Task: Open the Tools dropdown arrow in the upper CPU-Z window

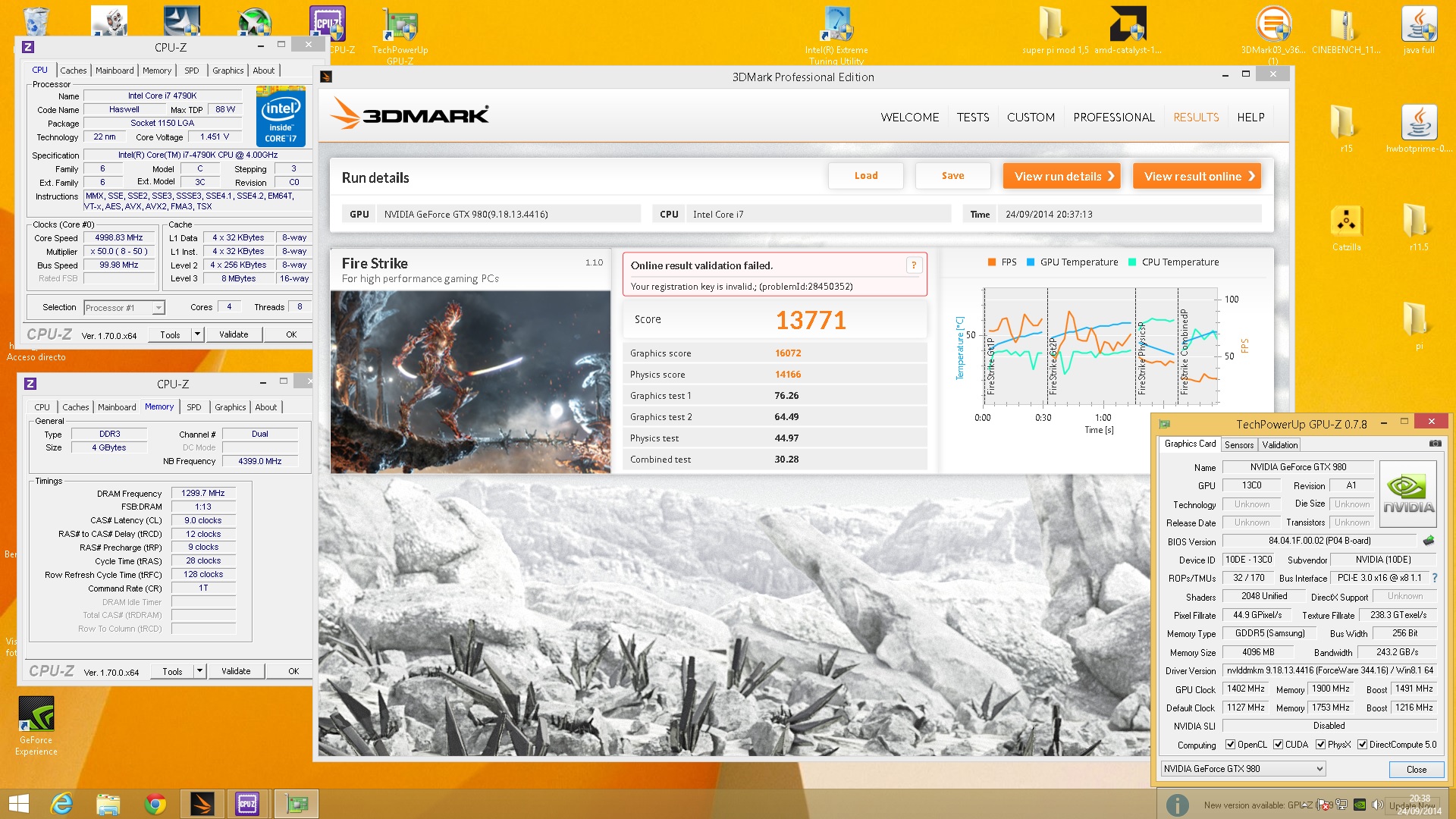Action: click(x=197, y=334)
